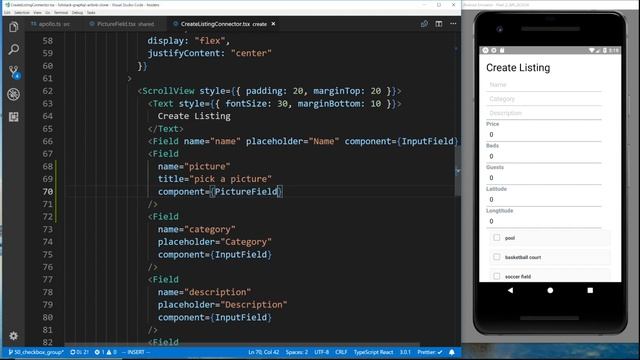This screenshot has height=360, width=640.
Task: Click the Latitude input showing 0
Action: pyautogui.click(x=544, y=200)
